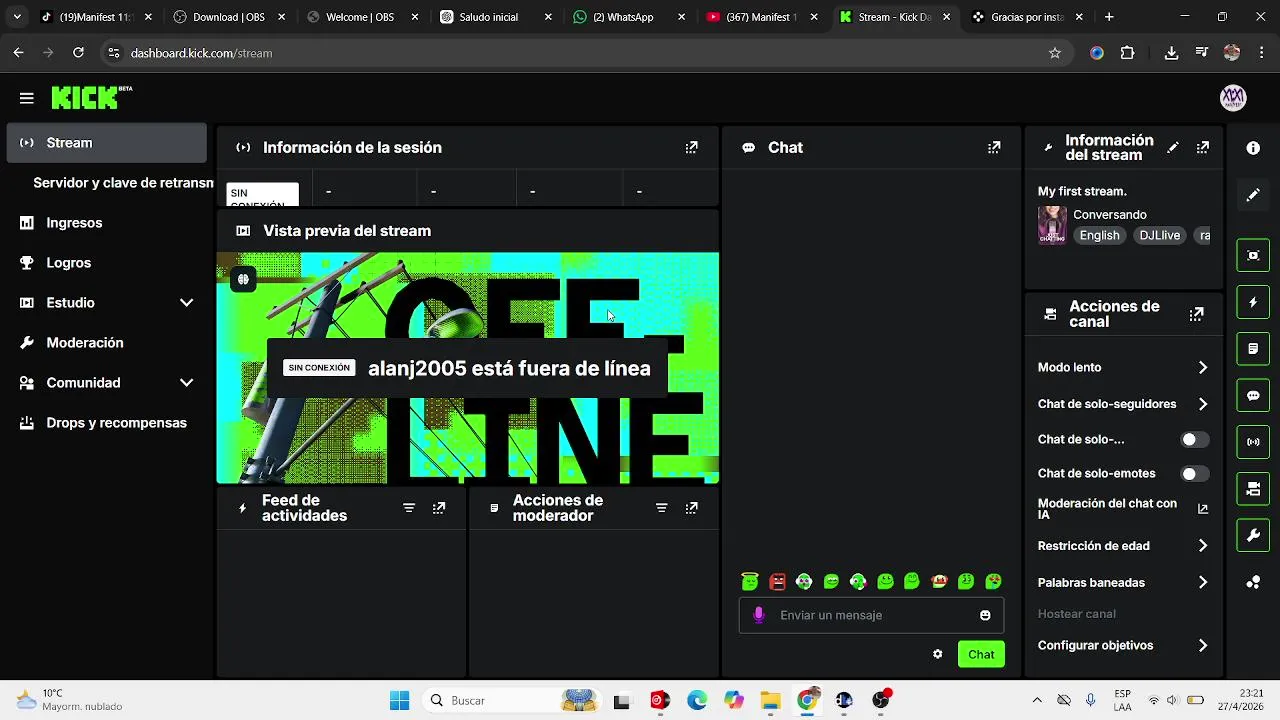Toggle the Chat de solo-... switch
The image size is (1280, 720).
click(1194, 440)
